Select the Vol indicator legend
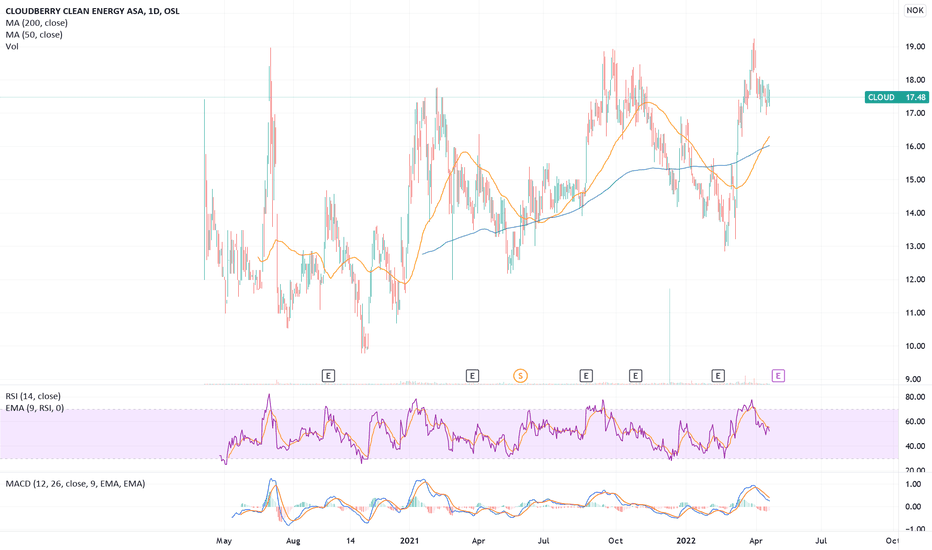 12,46
